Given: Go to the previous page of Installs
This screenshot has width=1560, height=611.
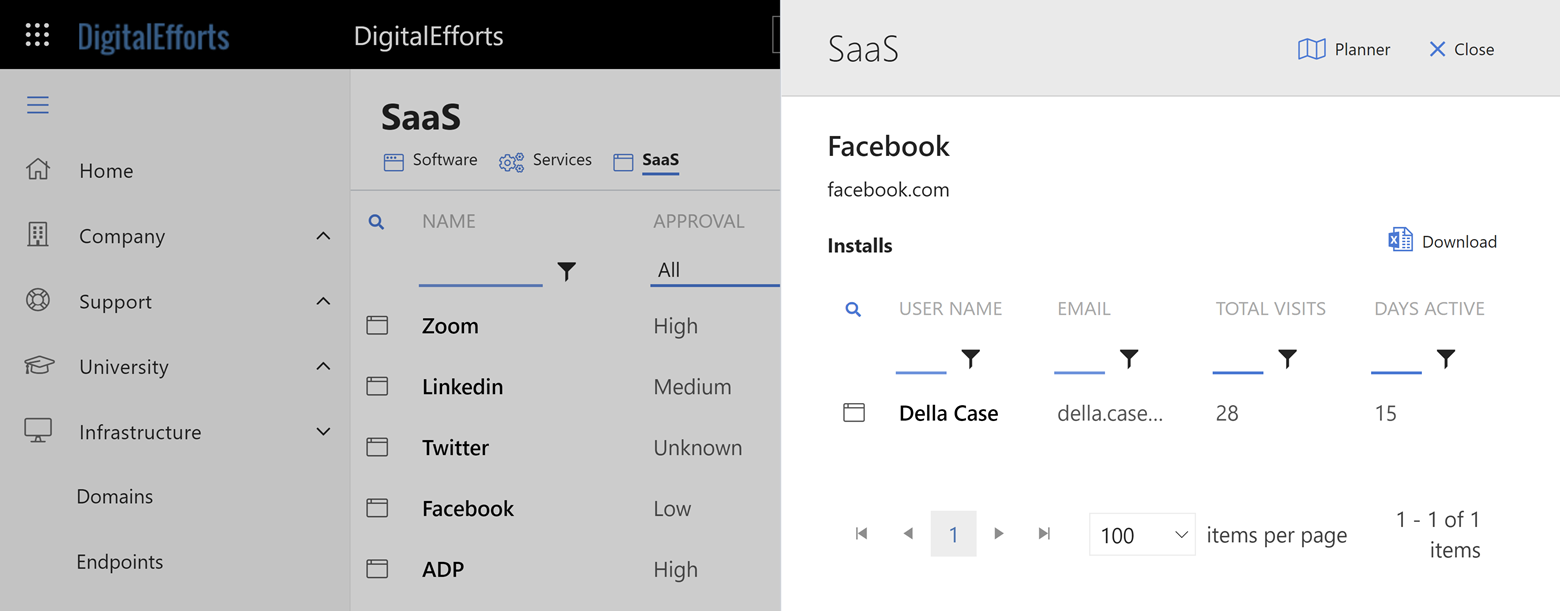Looking at the screenshot, I should point(908,534).
